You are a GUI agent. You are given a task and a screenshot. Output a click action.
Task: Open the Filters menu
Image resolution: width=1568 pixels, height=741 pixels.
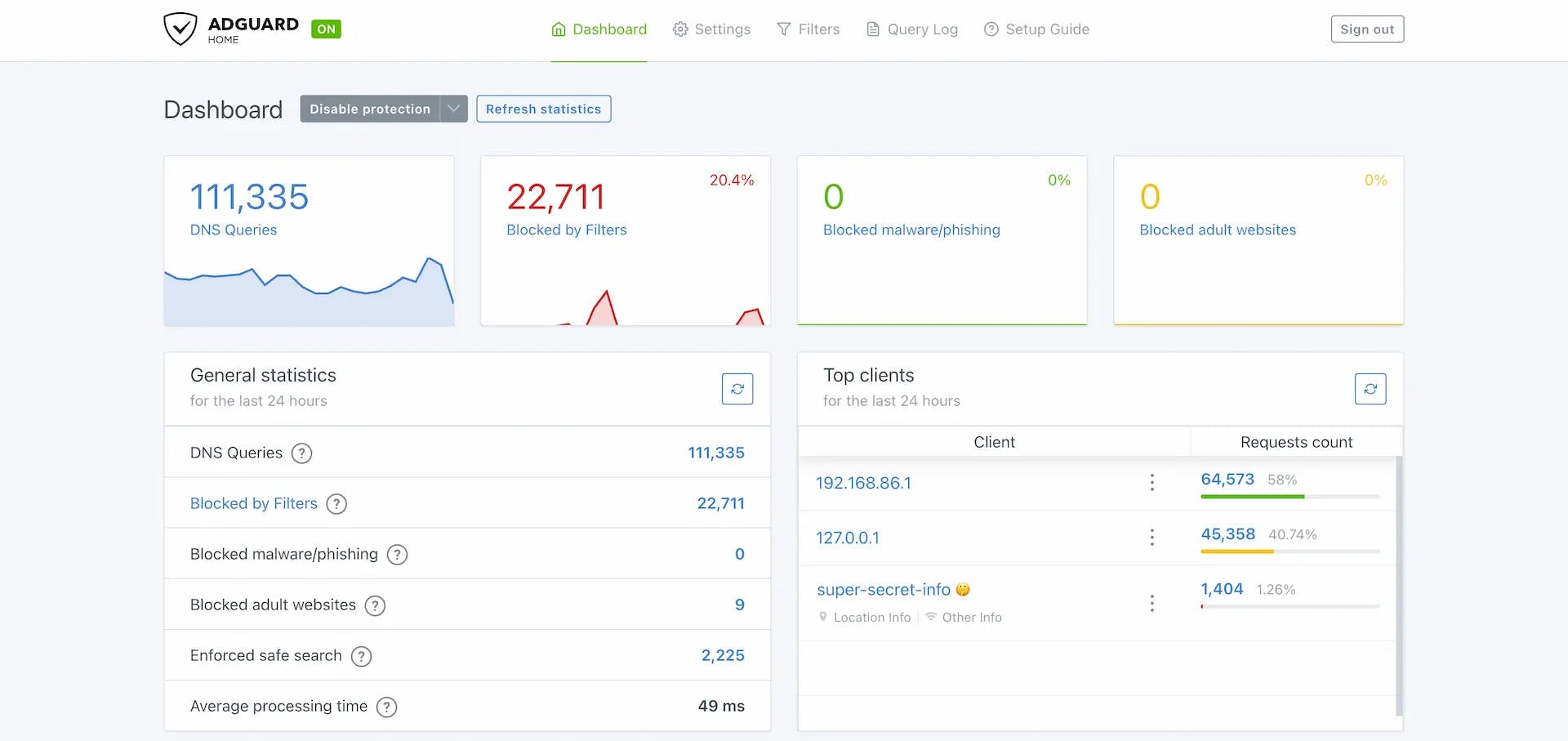tap(808, 29)
